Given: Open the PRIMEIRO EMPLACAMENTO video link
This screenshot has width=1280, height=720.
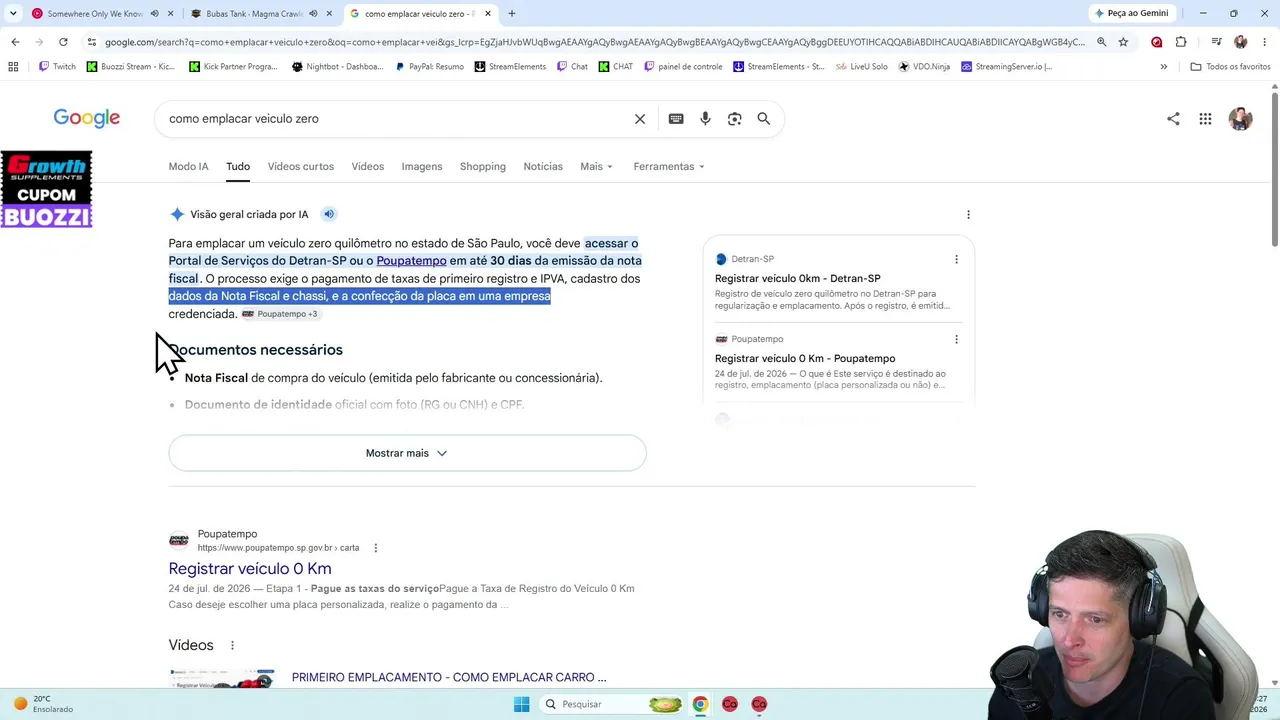Looking at the screenshot, I should pyautogui.click(x=449, y=678).
